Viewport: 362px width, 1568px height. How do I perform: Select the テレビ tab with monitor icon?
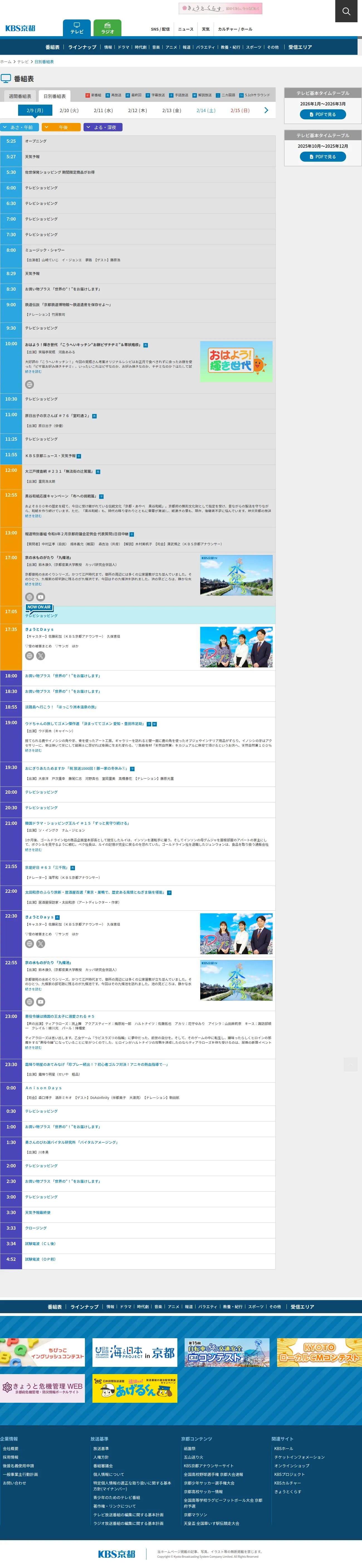coord(77,28)
